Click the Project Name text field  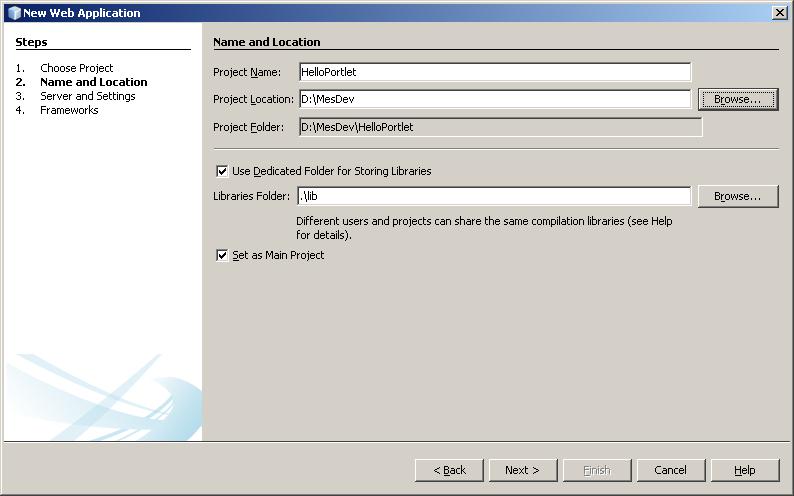click(495, 72)
